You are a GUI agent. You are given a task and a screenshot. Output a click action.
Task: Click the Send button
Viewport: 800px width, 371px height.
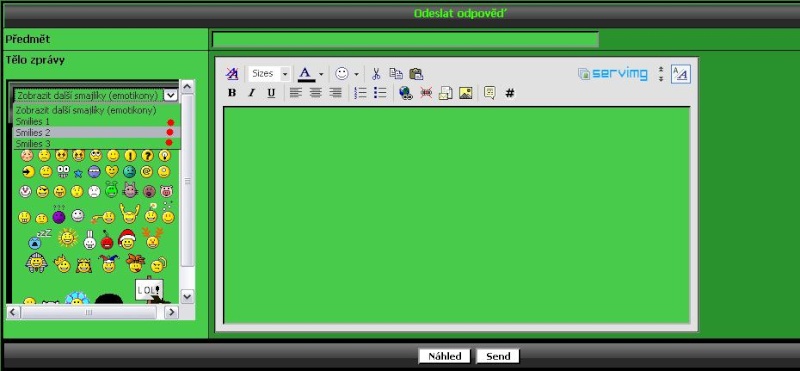click(x=498, y=356)
